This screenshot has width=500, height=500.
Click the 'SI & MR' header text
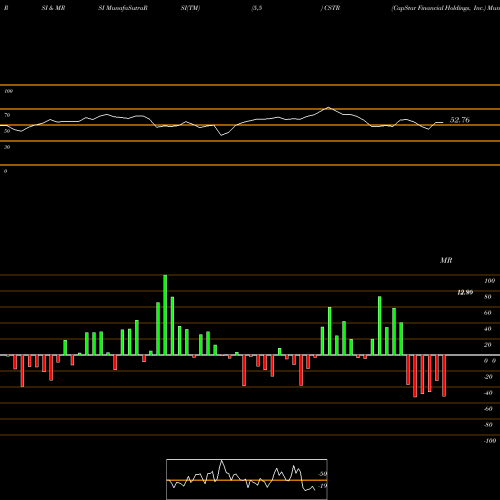coord(53,8)
